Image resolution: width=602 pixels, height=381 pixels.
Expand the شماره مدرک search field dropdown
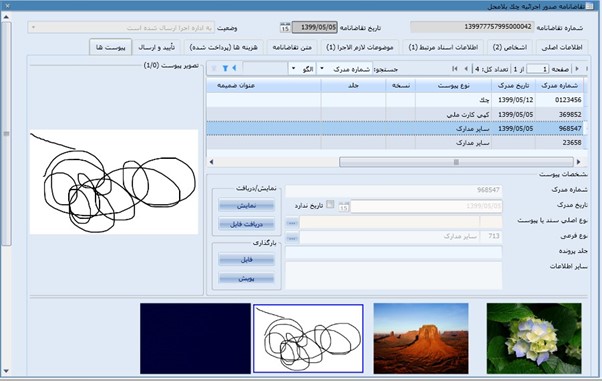pyautogui.click(x=322, y=69)
